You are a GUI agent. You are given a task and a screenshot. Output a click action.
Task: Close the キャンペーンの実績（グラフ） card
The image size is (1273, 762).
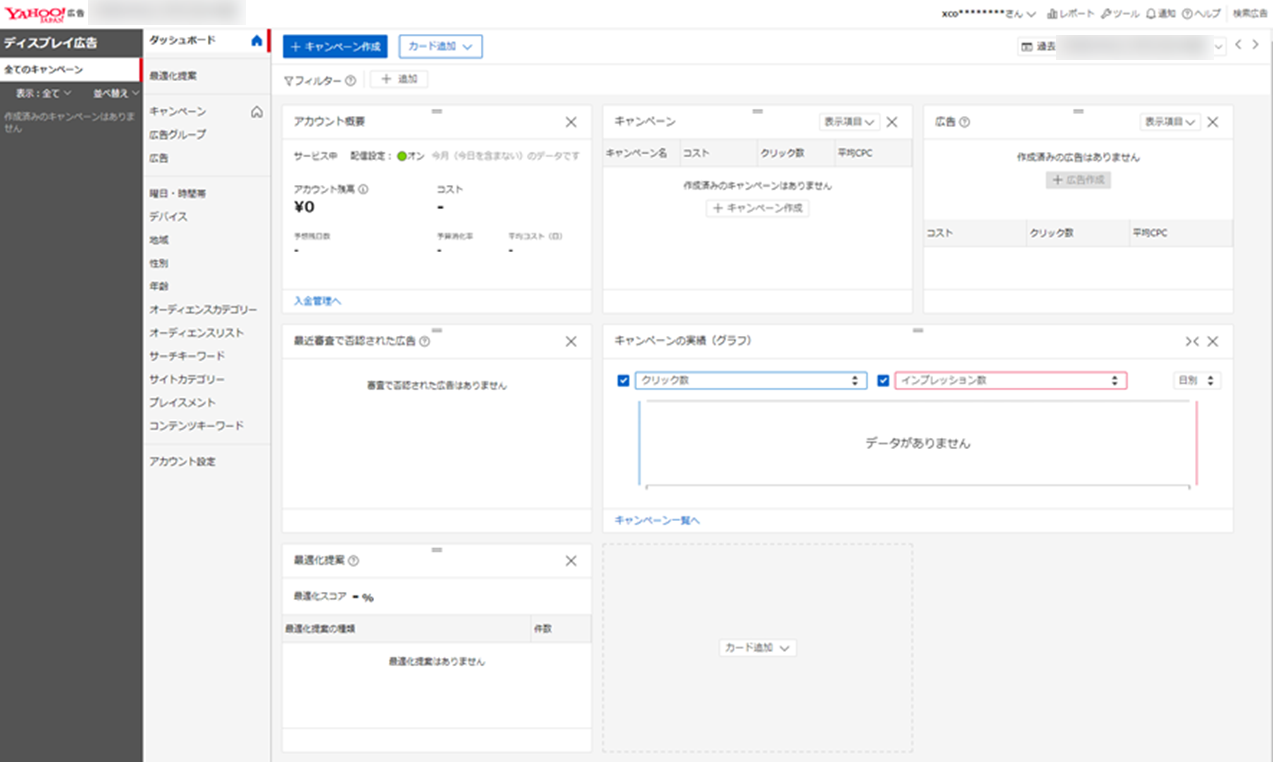pos(1212,341)
